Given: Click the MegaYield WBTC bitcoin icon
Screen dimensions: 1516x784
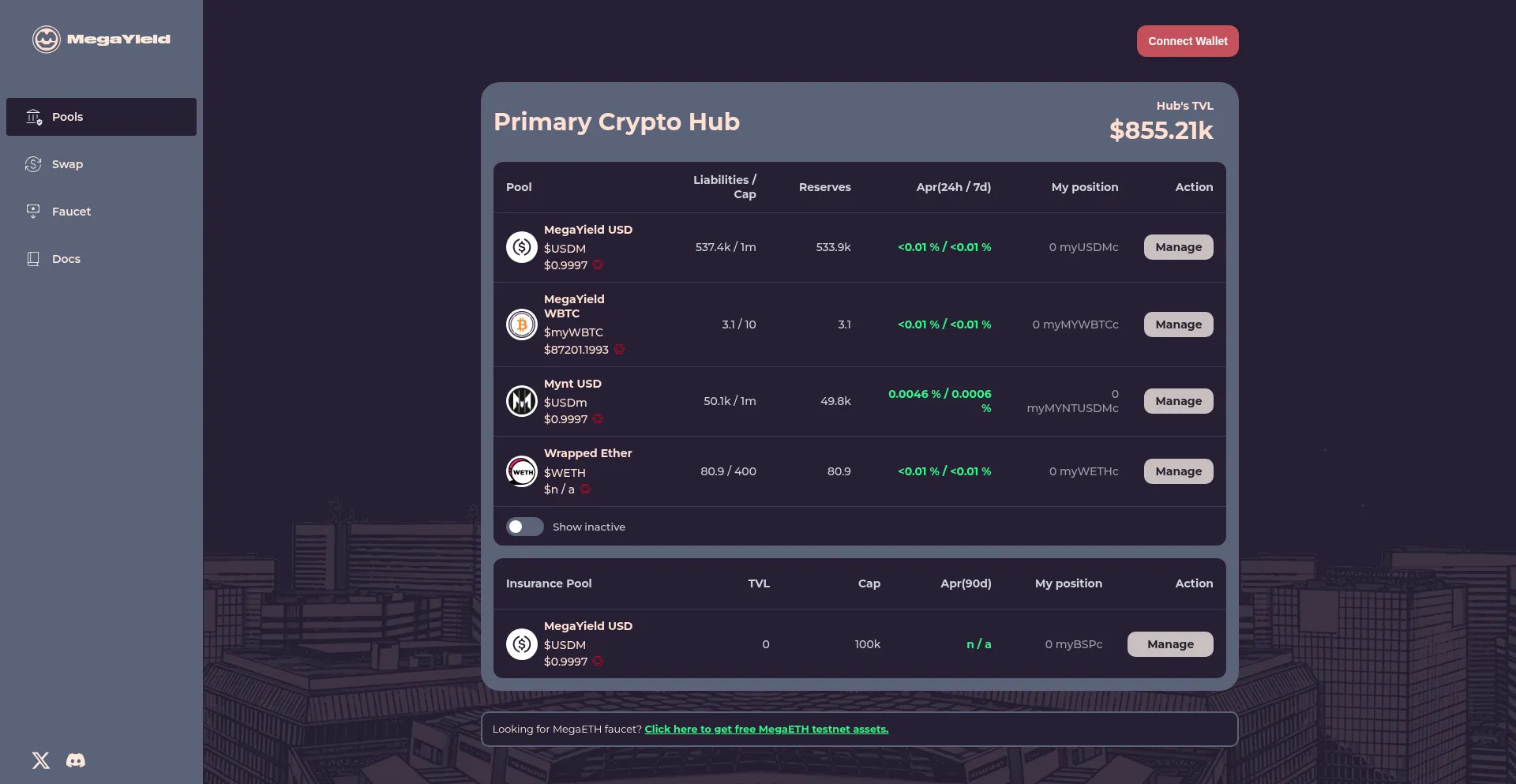Looking at the screenshot, I should click(x=521, y=324).
